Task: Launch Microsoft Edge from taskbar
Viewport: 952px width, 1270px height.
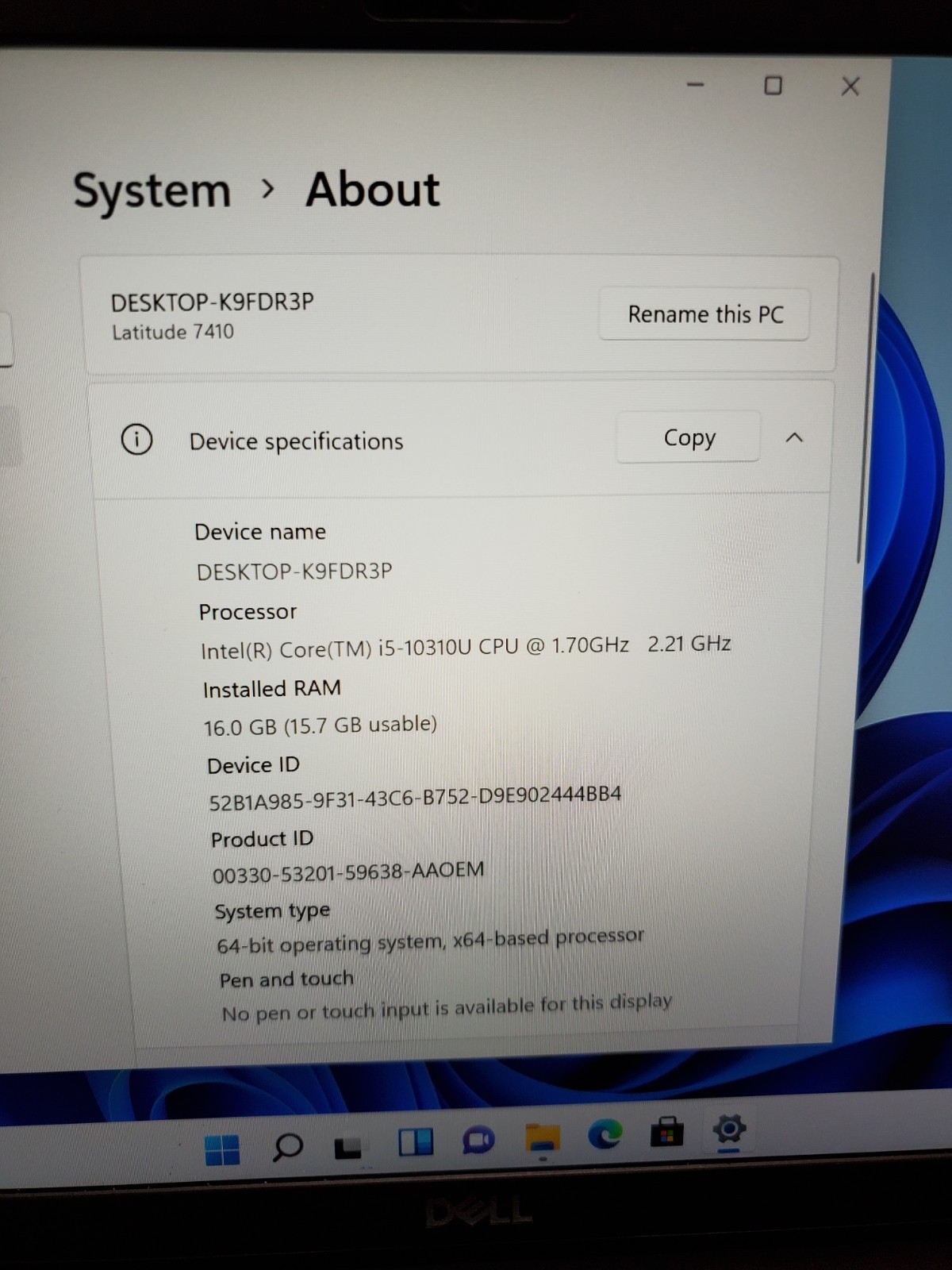Action: tap(605, 1135)
